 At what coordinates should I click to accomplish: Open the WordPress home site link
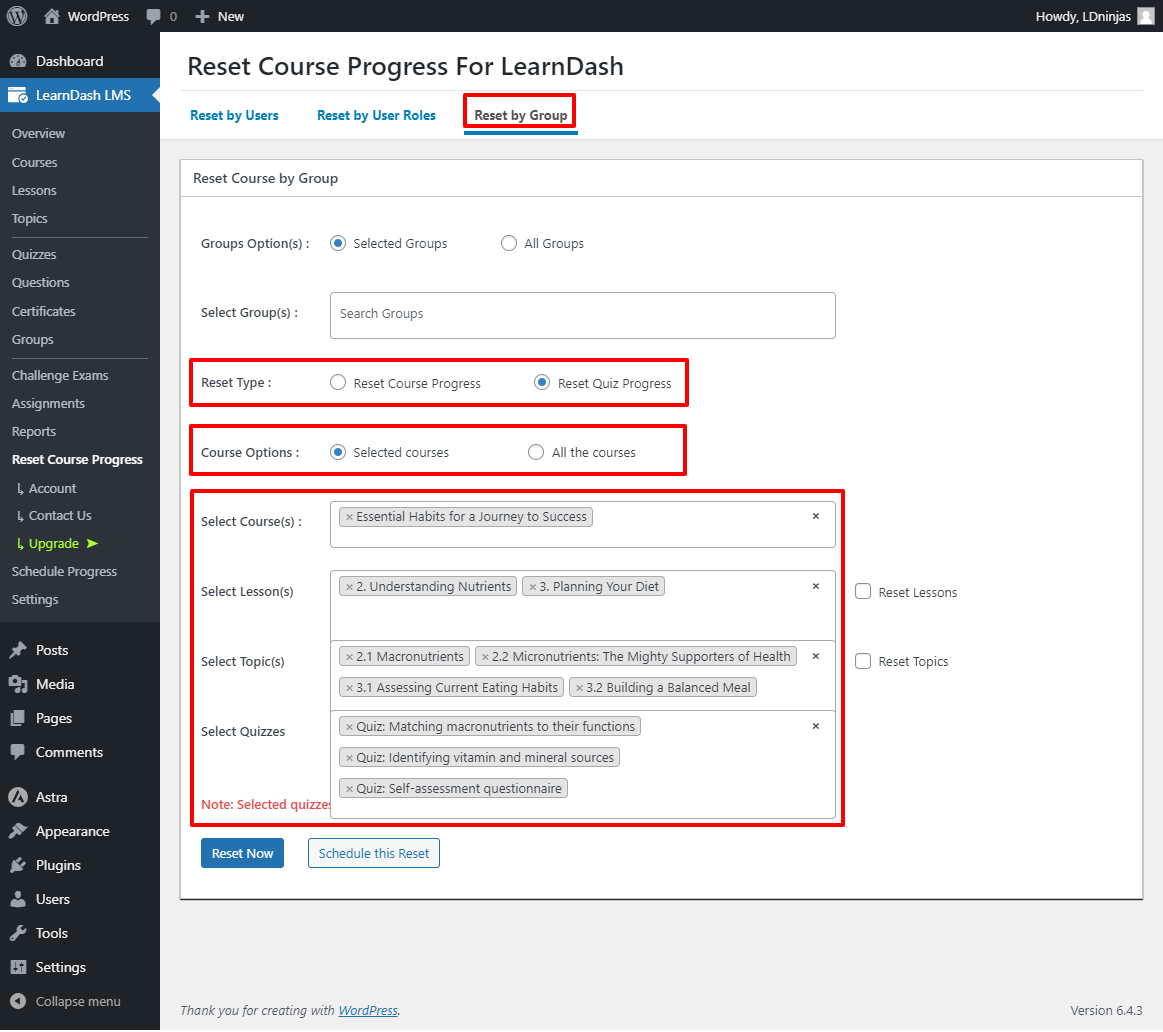click(86, 16)
